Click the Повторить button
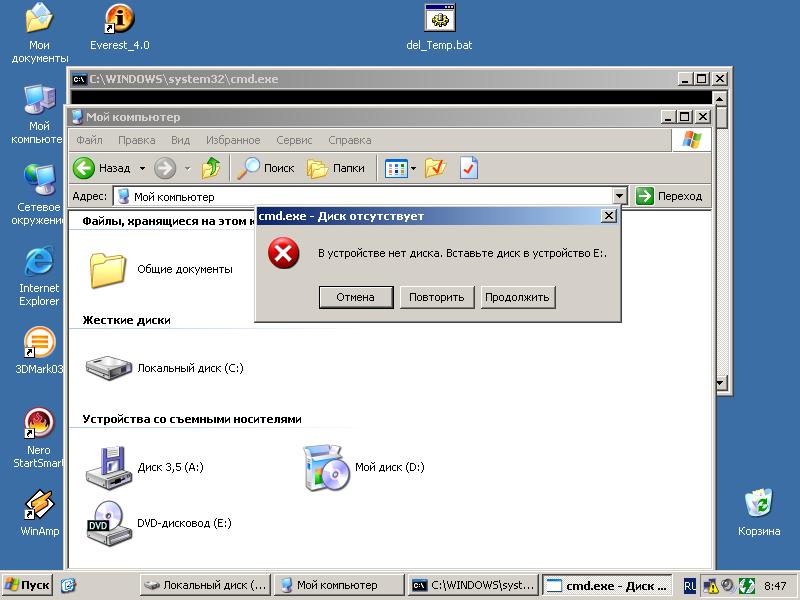800x600 pixels. [437, 297]
